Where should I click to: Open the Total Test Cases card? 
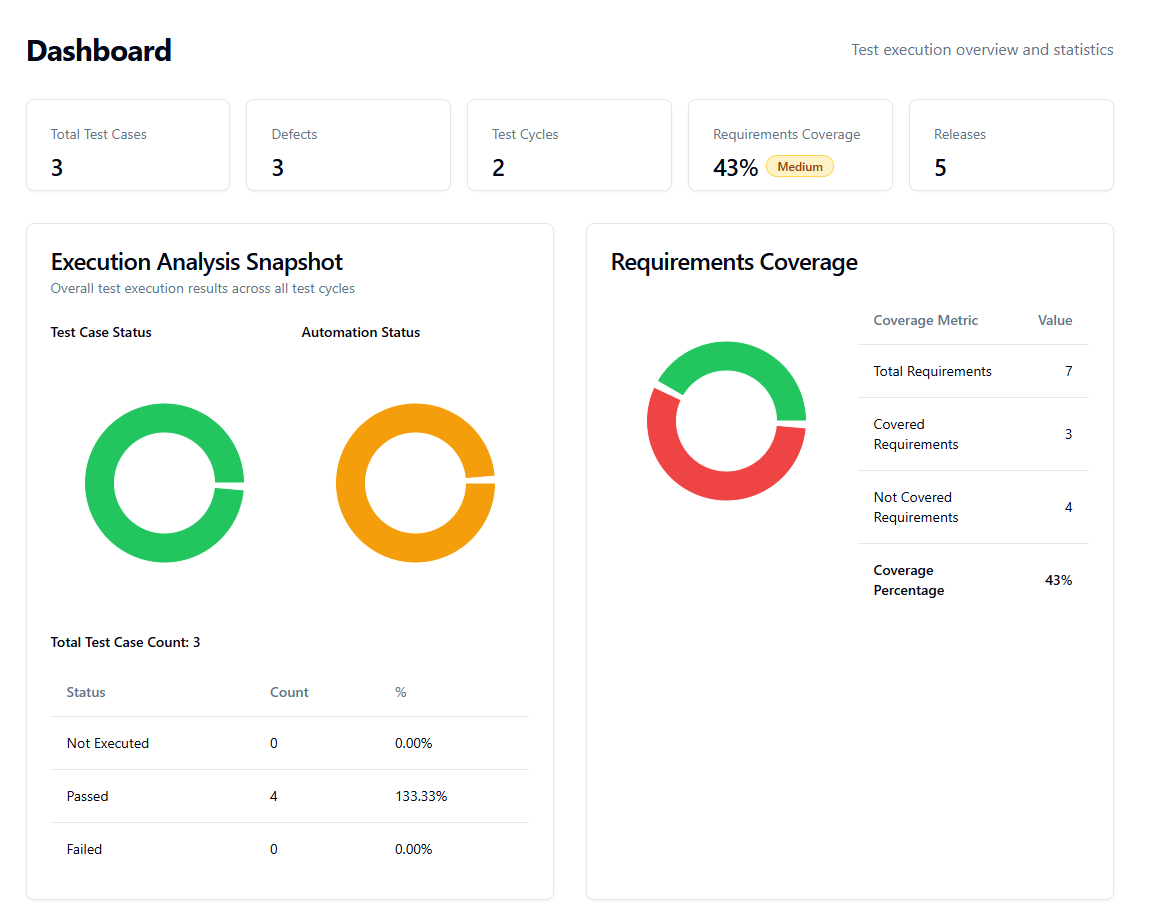click(128, 145)
